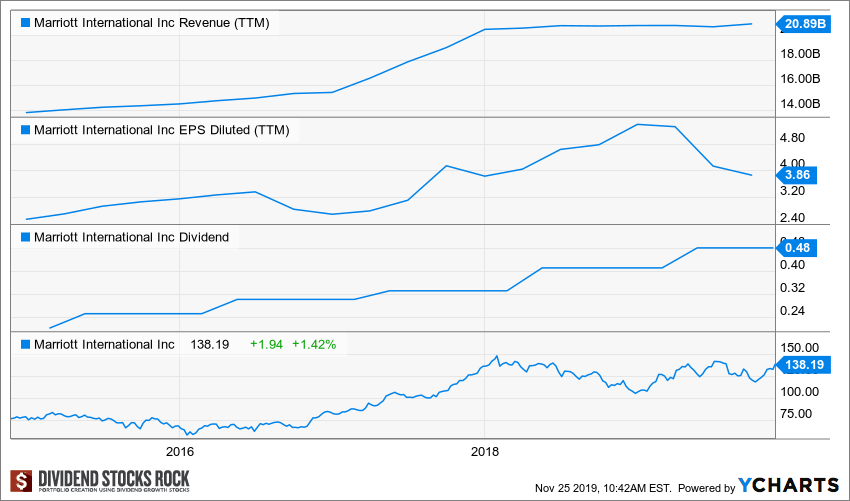This screenshot has height=501, width=850.
Task: Click the blue square beside the stock price legend
Action: [26, 344]
